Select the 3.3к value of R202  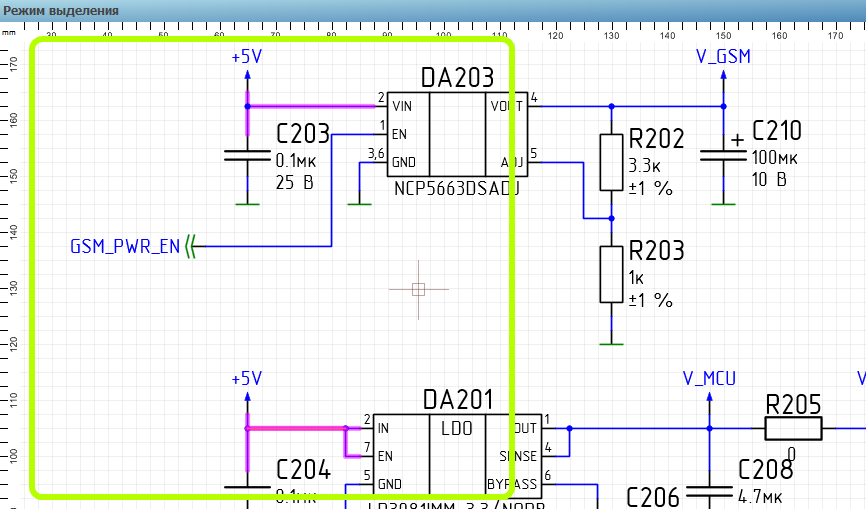(645, 166)
